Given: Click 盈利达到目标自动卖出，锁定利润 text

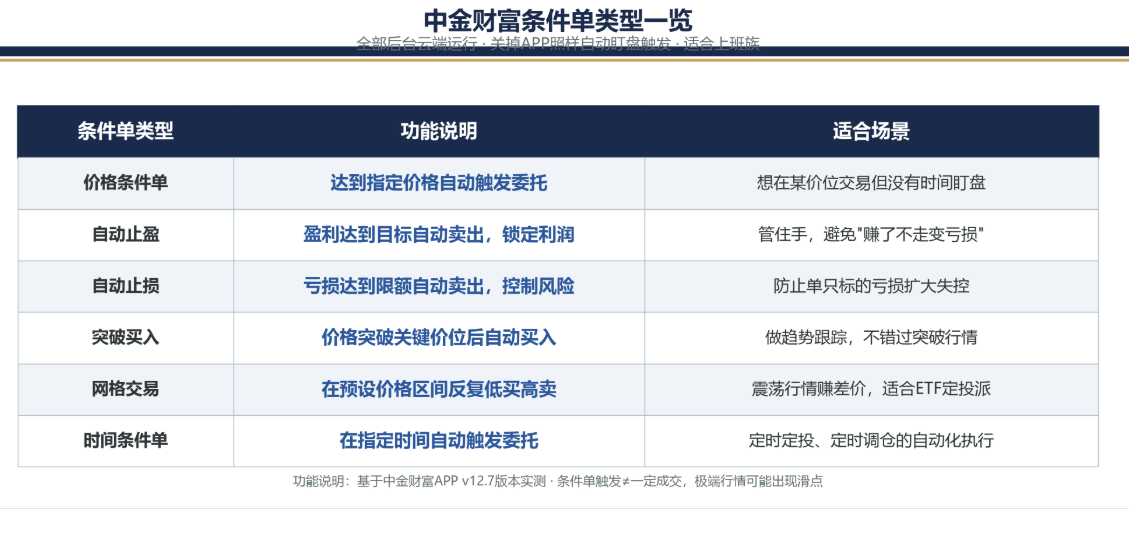Looking at the screenshot, I should click(438, 235).
